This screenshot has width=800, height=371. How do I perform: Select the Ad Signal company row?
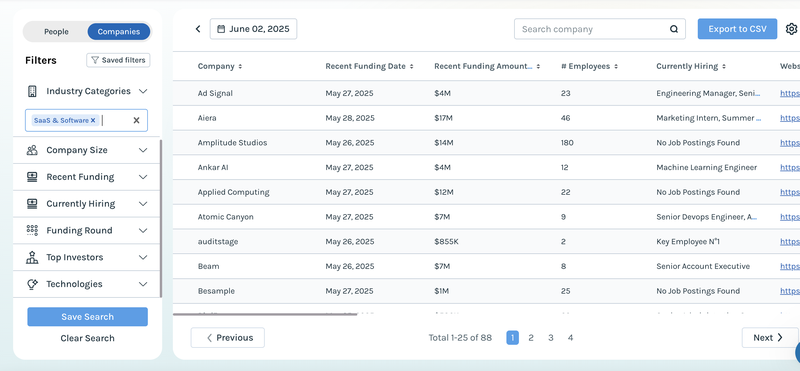coord(486,93)
